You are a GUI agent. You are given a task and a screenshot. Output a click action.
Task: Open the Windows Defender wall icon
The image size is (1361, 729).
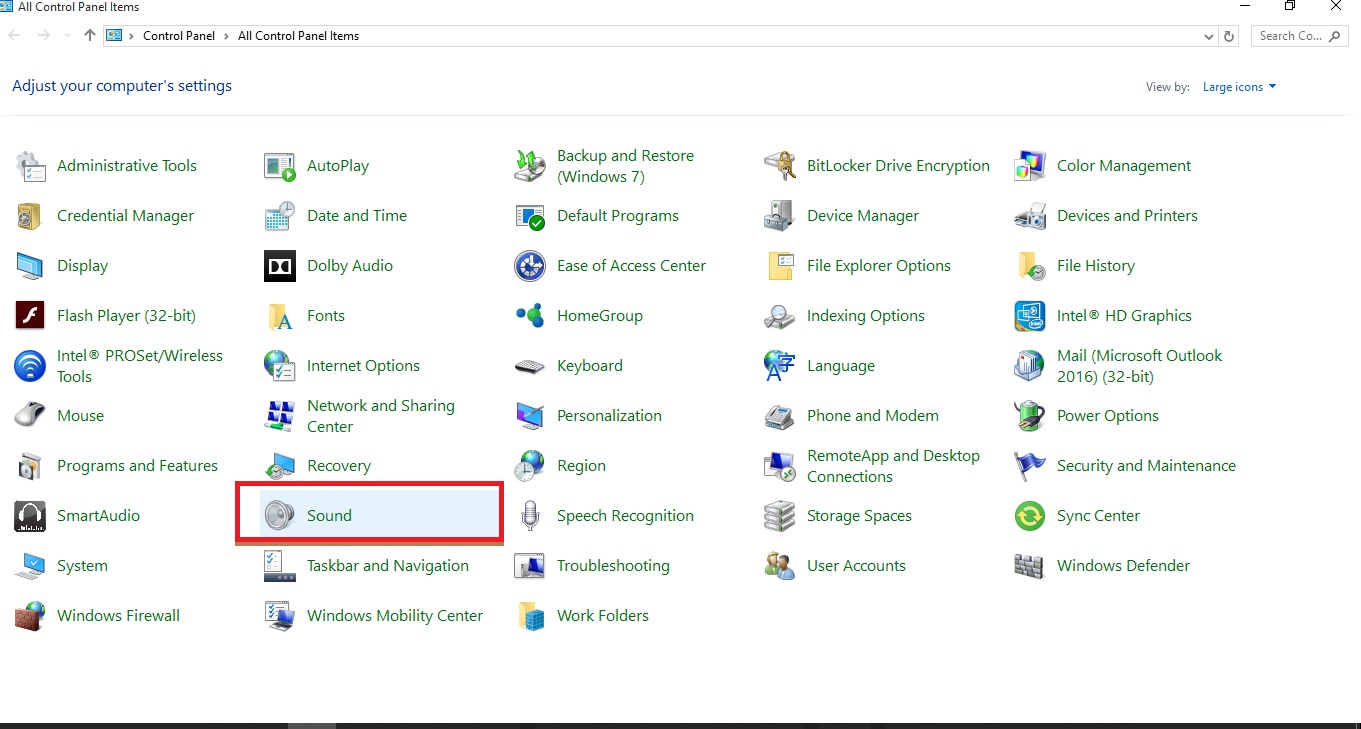1030,566
